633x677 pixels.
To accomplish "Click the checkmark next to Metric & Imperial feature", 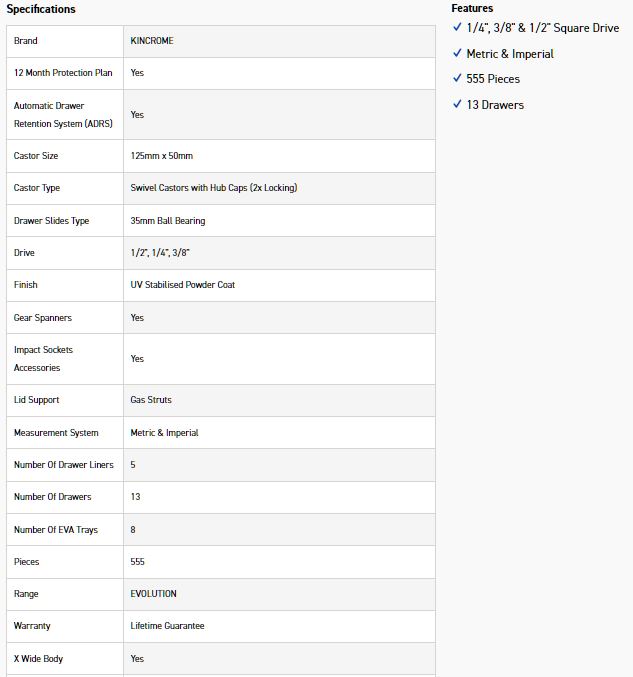I will pos(457,54).
